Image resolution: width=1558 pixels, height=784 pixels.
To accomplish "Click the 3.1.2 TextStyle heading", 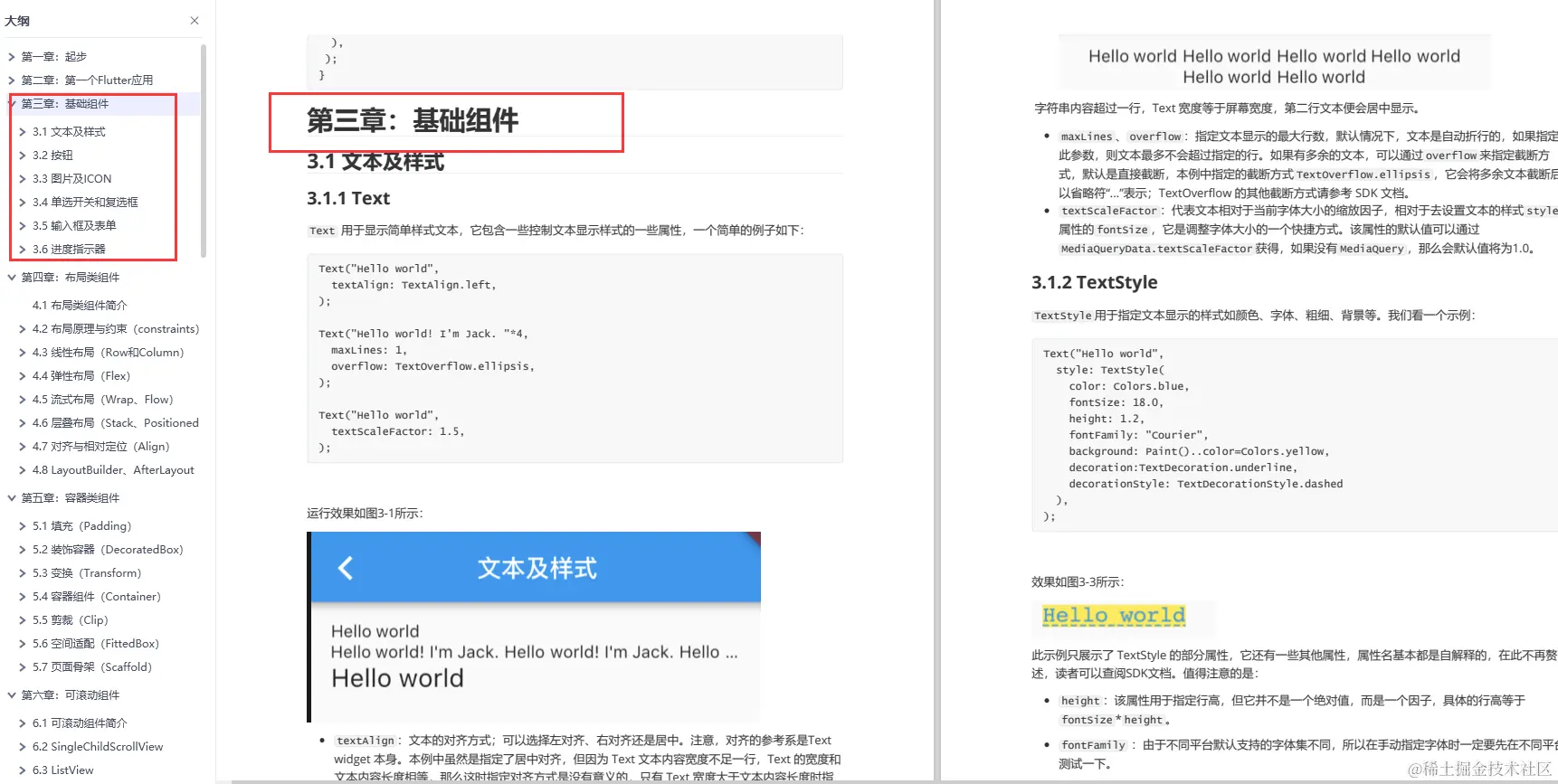I will point(1095,282).
